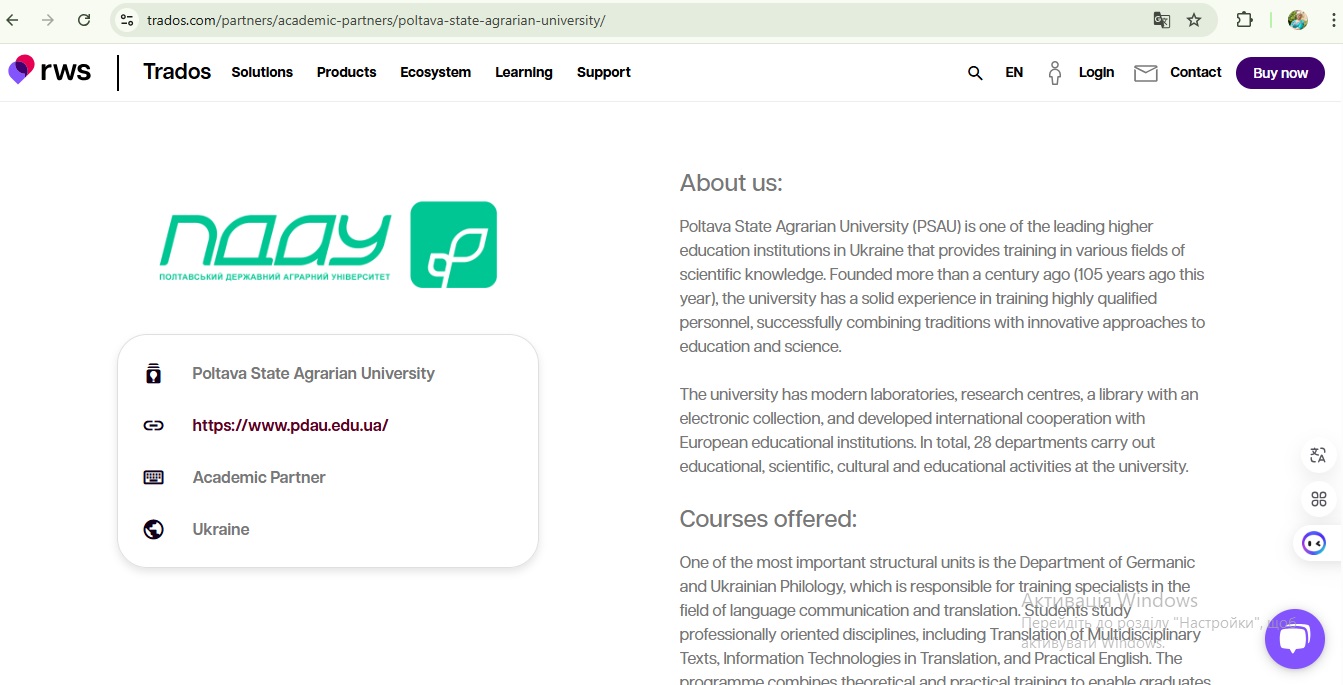The image size is (1343, 685).
Task: Click the 'About us:' heading
Action: coord(731,183)
